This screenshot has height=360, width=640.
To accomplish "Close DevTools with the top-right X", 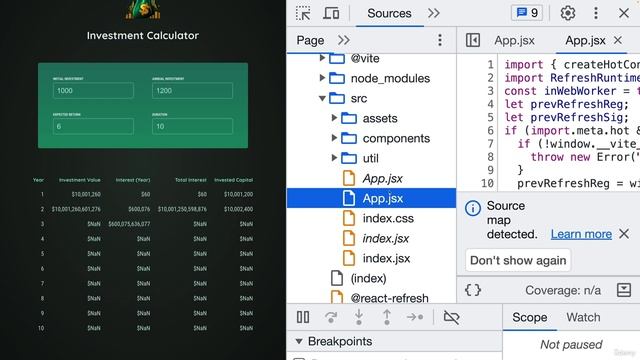I will click(624, 13).
